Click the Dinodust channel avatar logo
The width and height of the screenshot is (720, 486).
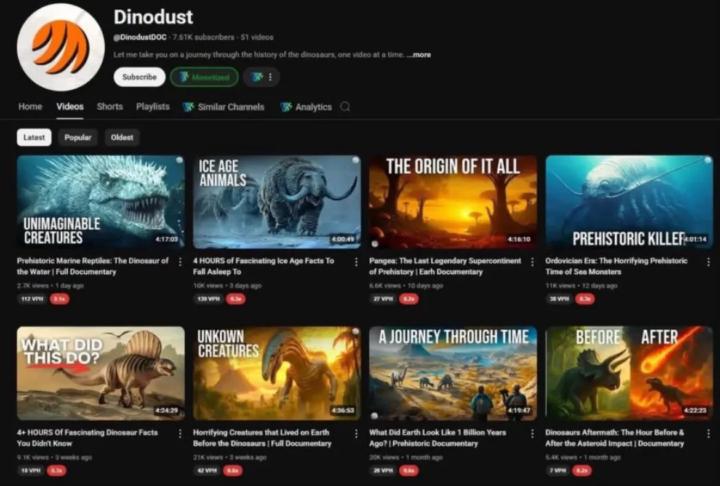[x=61, y=47]
